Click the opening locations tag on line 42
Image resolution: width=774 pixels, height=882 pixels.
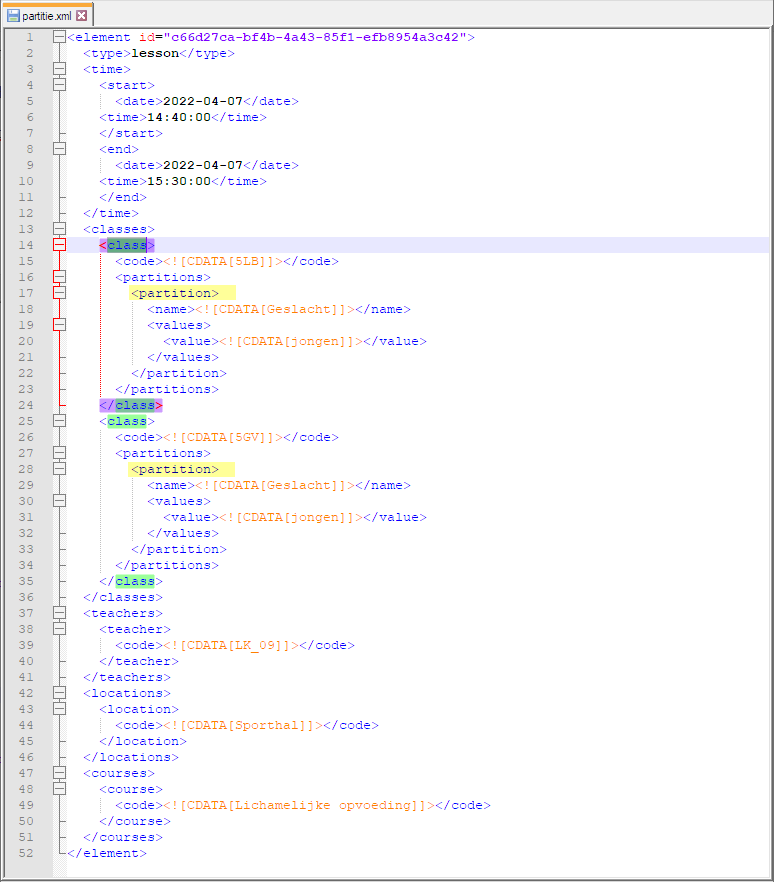pos(127,693)
